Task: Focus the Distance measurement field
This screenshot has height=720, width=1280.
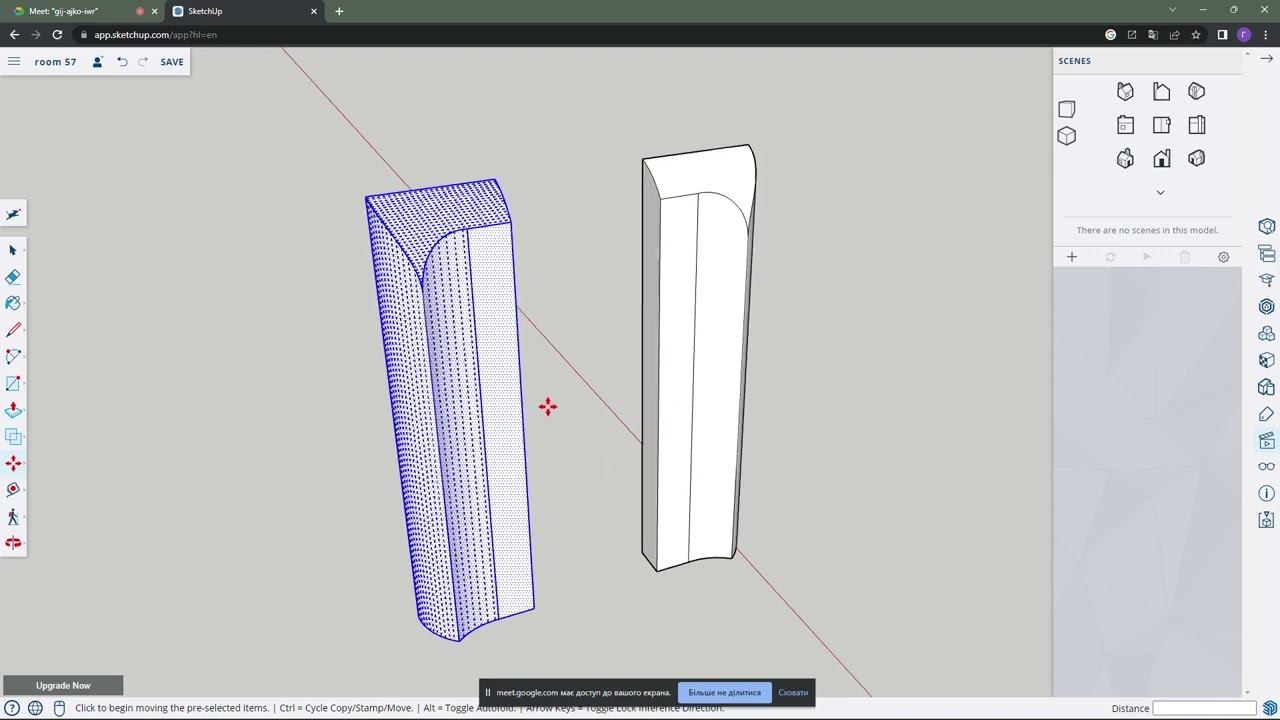Action: pyautogui.click(x=1204, y=708)
